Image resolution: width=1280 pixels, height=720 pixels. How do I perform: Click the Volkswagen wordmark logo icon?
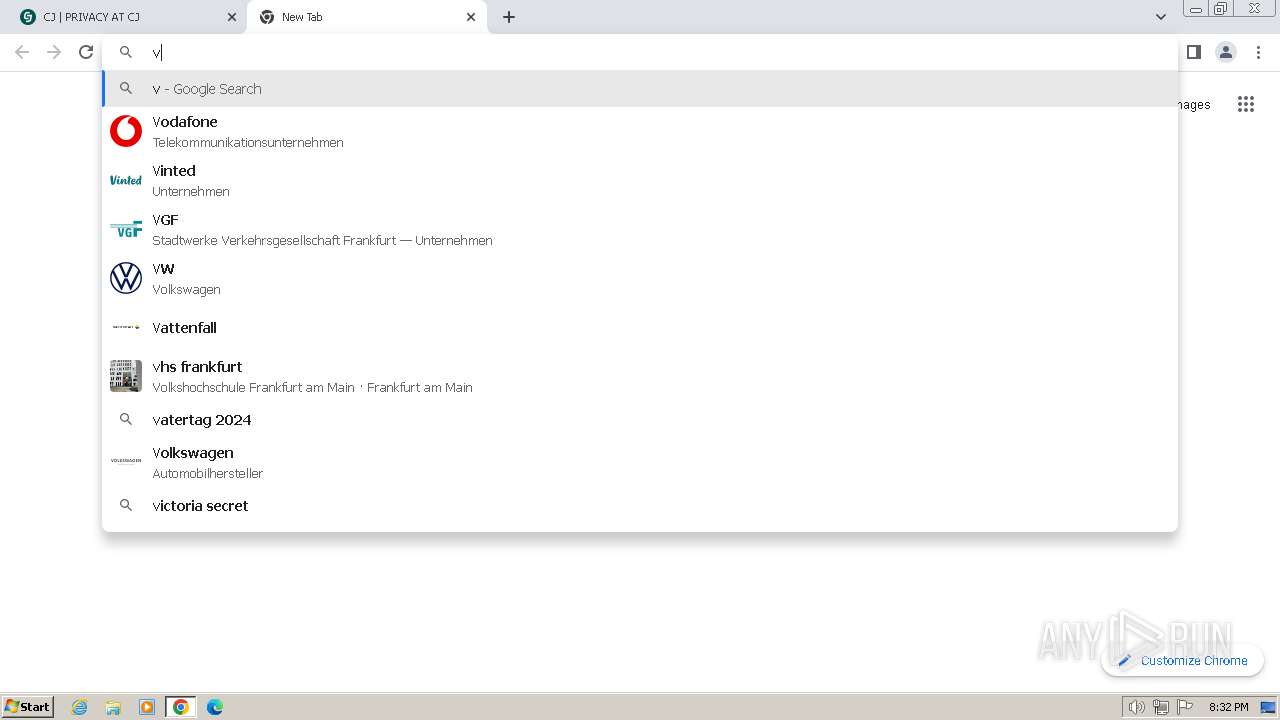coord(126,461)
